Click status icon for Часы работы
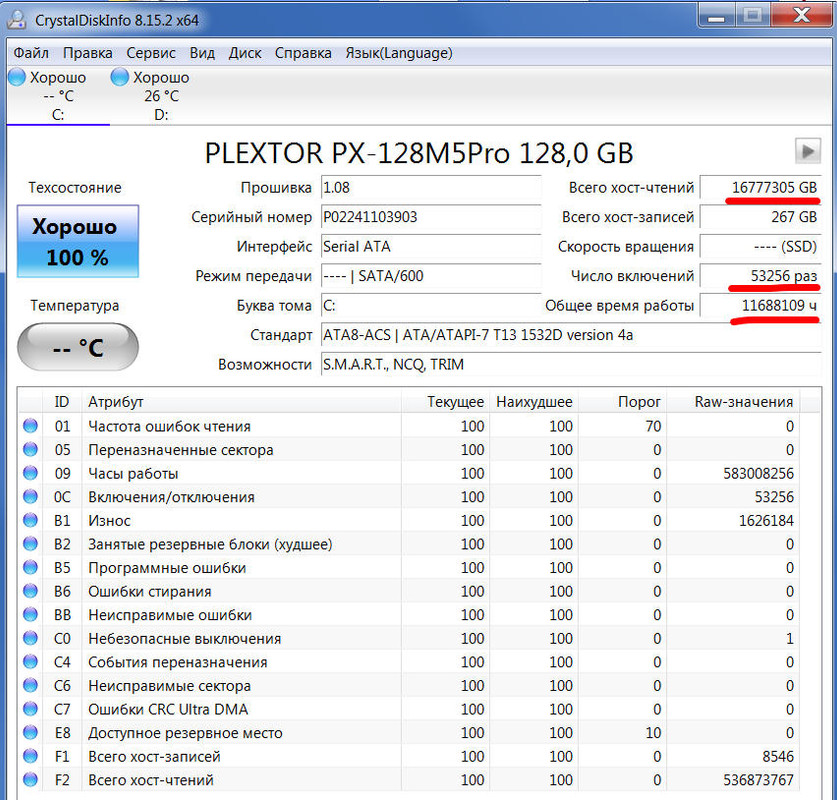 [30, 473]
